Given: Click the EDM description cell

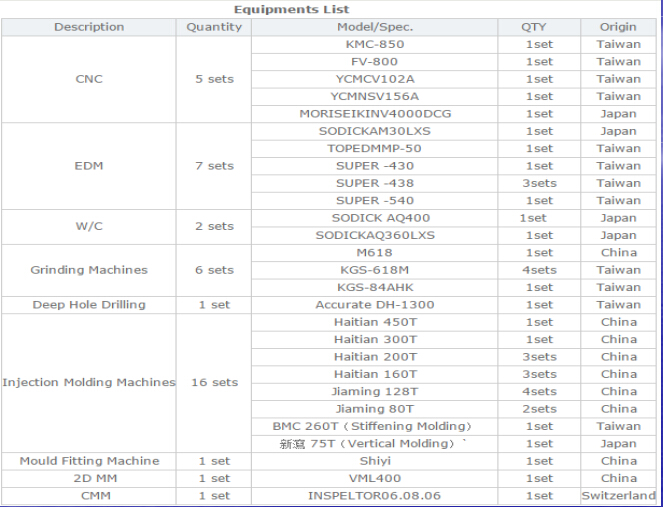Looking at the screenshot, I should tap(89, 166).
